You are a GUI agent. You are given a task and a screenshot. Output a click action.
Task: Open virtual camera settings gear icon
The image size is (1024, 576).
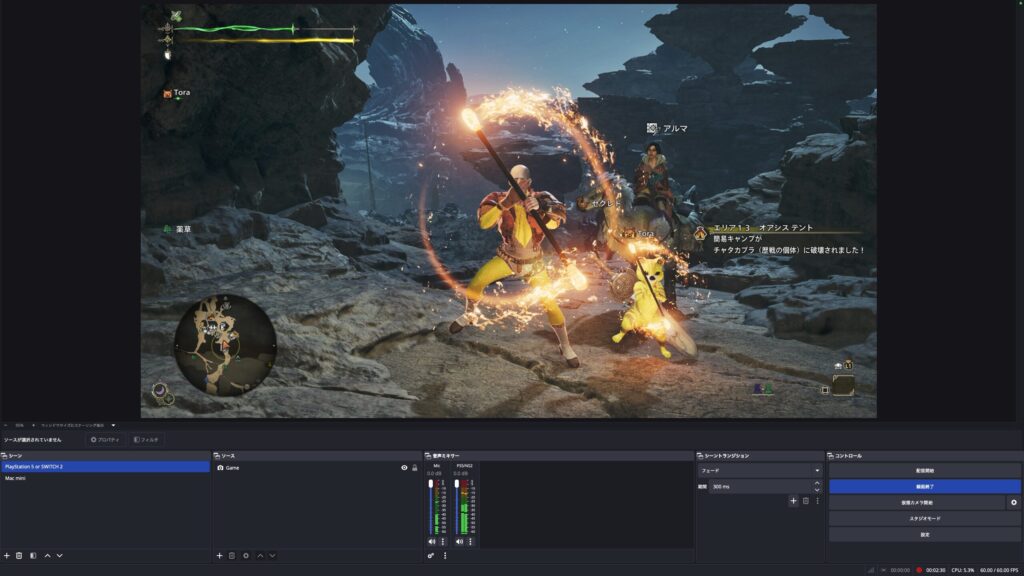1014,502
